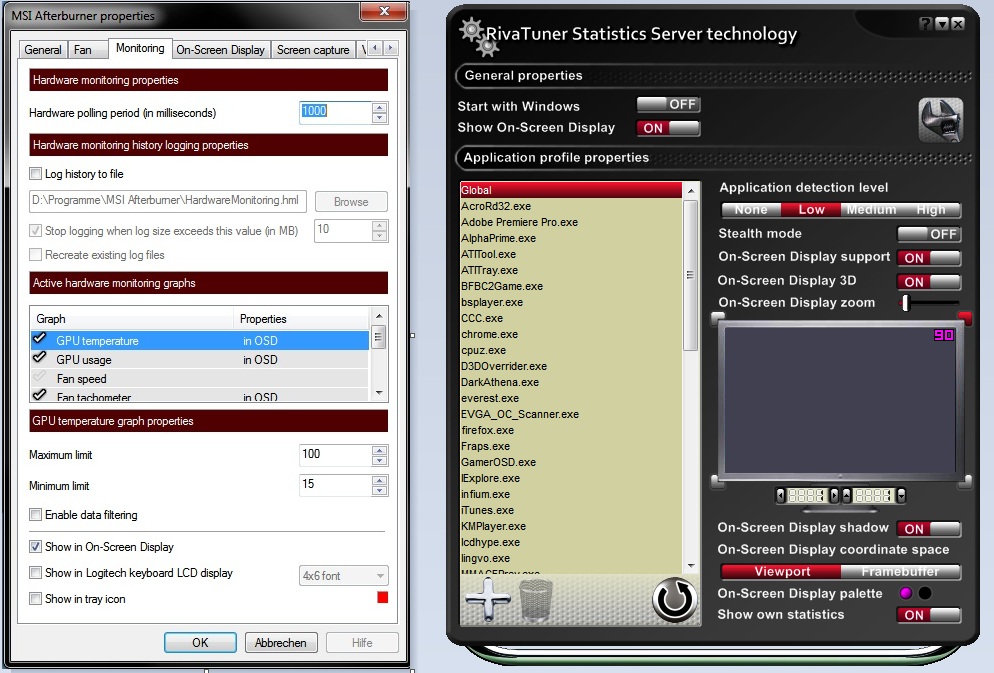Image resolution: width=994 pixels, height=673 pixels.
Task: Click the black OSD palette color
Action: click(925, 593)
